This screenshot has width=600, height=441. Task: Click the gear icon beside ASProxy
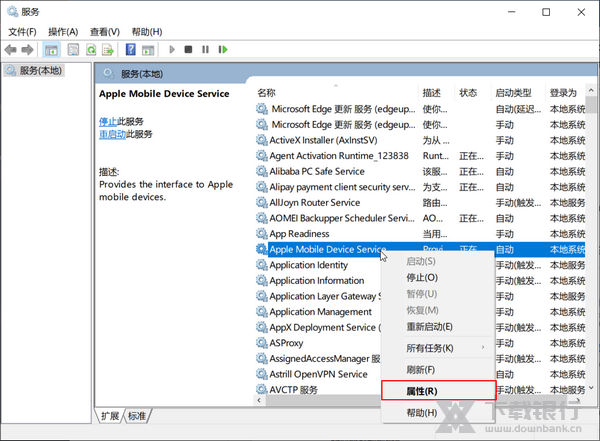(x=262, y=342)
